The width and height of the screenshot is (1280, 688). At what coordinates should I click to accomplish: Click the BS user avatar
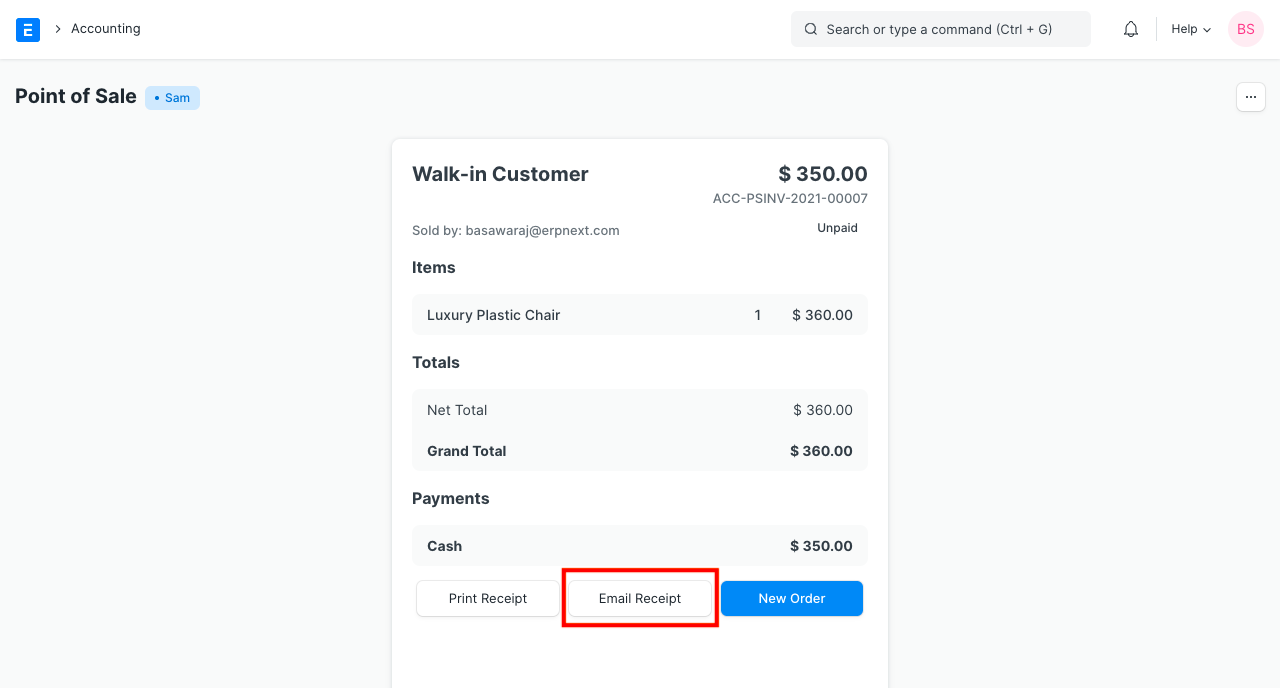point(1245,29)
